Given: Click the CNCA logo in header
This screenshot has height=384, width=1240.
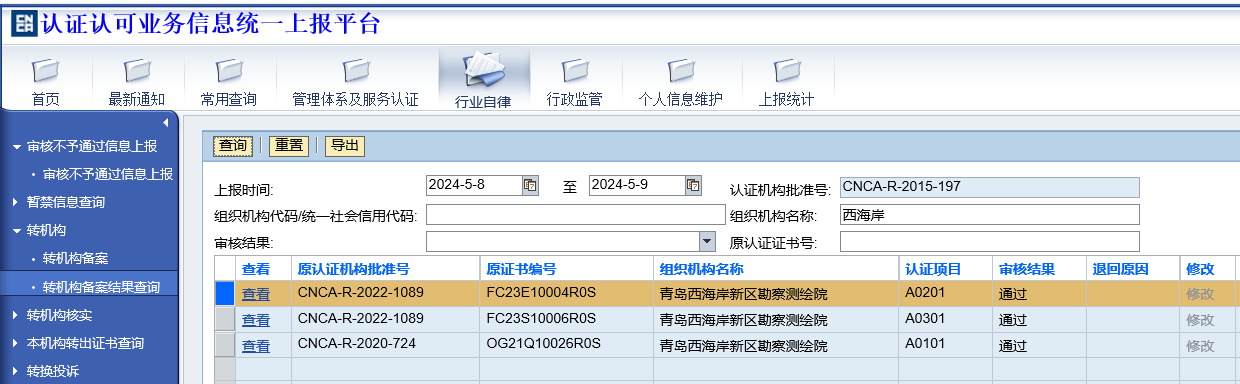Looking at the screenshot, I should tap(23, 23).
